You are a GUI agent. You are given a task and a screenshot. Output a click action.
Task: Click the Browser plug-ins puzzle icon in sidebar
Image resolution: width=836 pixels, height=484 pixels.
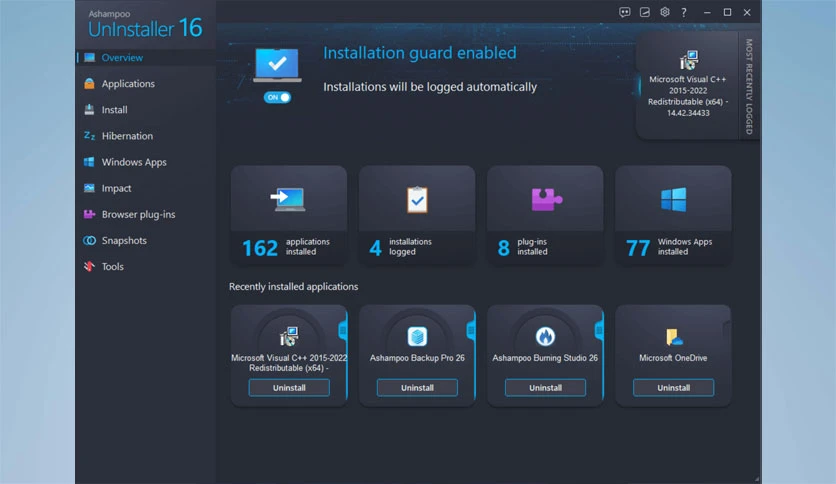[90, 214]
